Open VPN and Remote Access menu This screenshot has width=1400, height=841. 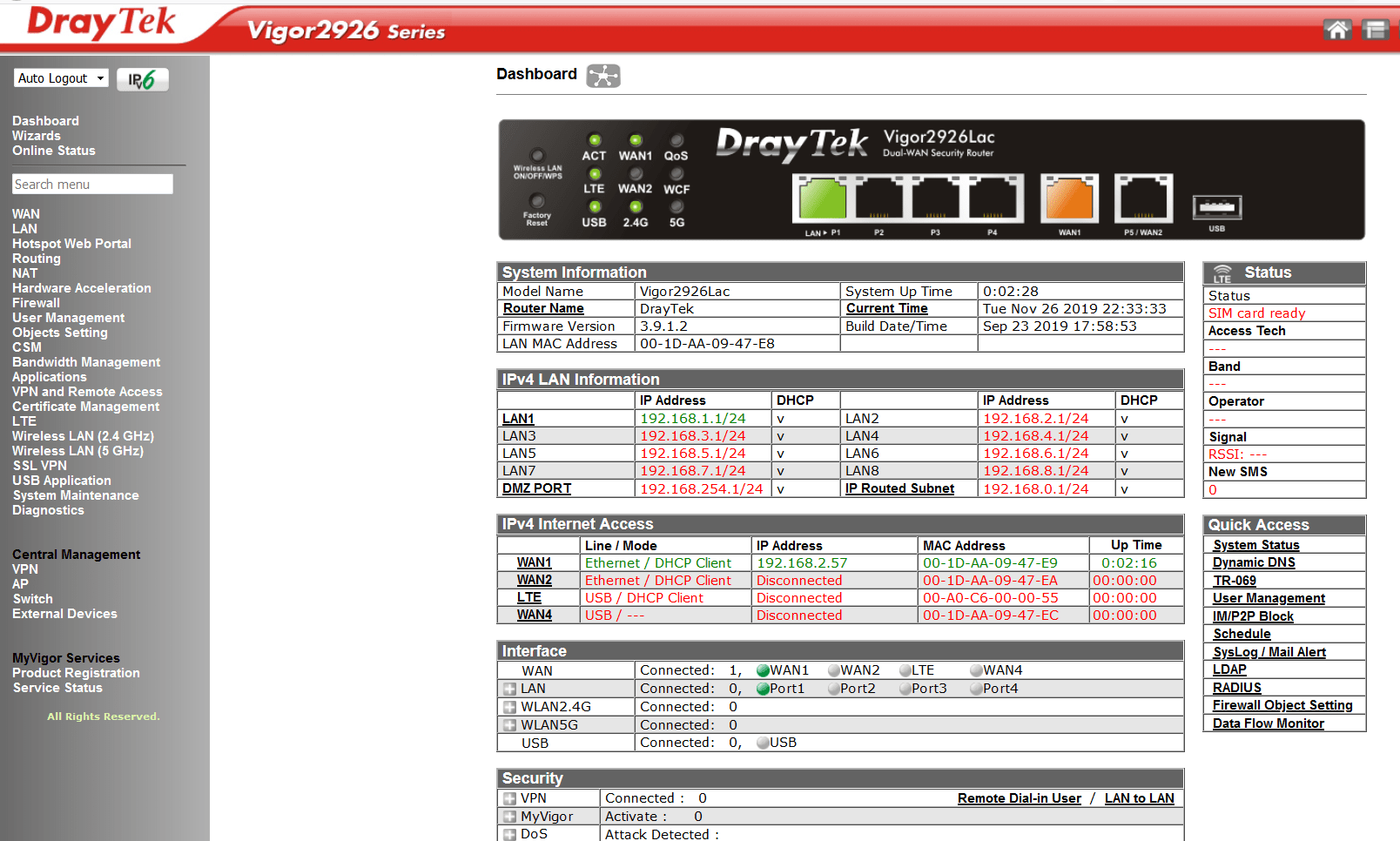click(87, 392)
